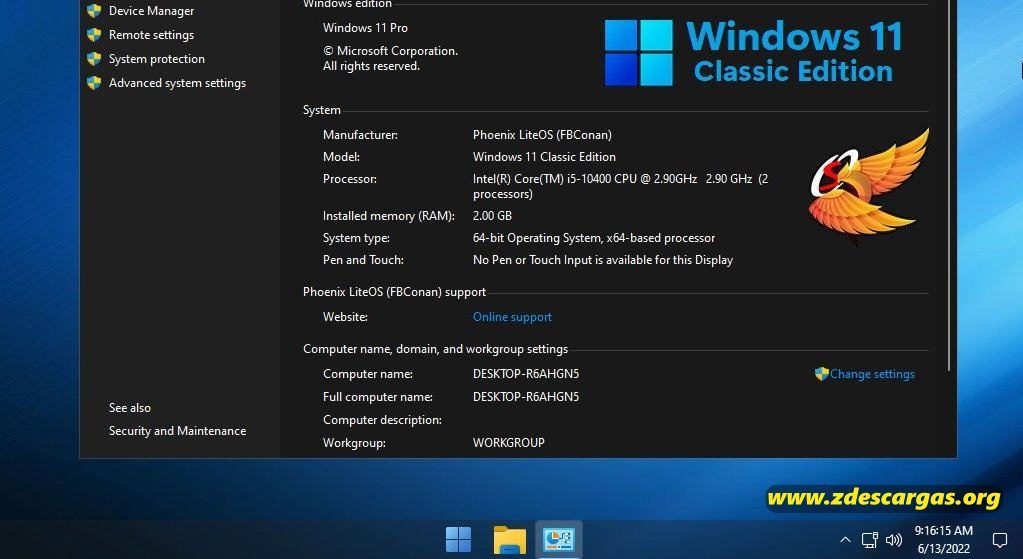The image size is (1023, 559).
Task: Click the No Pen or Touch Input text
Action: click(603, 260)
